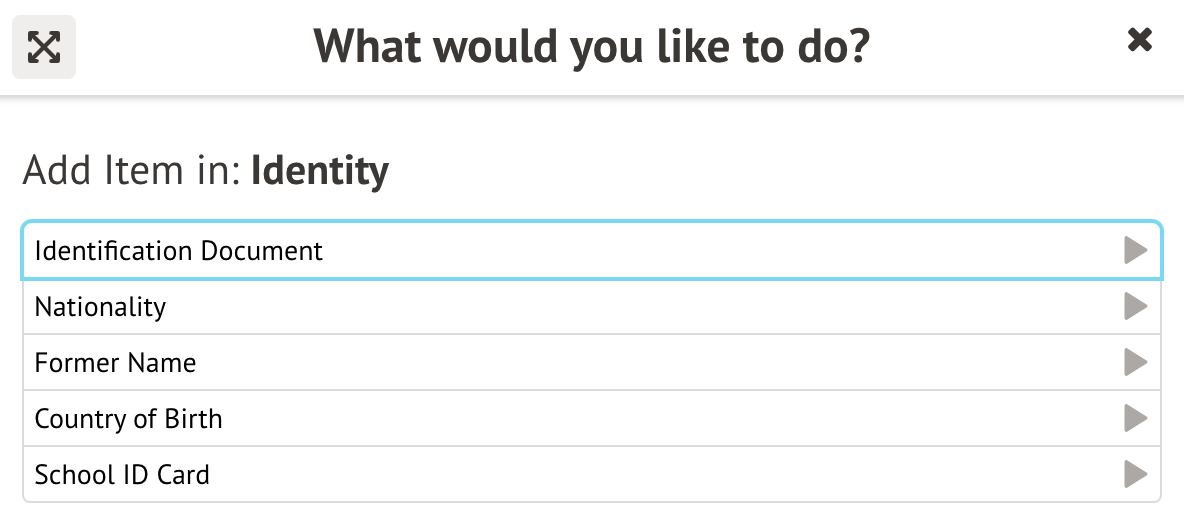Click the word Document in the first row
Image resolution: width=1184 pixels, height=522 pixels.
262,250
